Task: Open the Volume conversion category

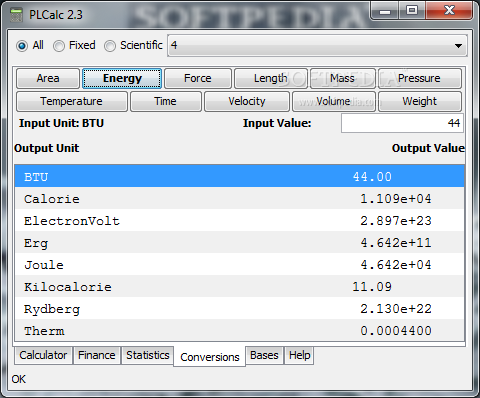Action: click(334, 101)
